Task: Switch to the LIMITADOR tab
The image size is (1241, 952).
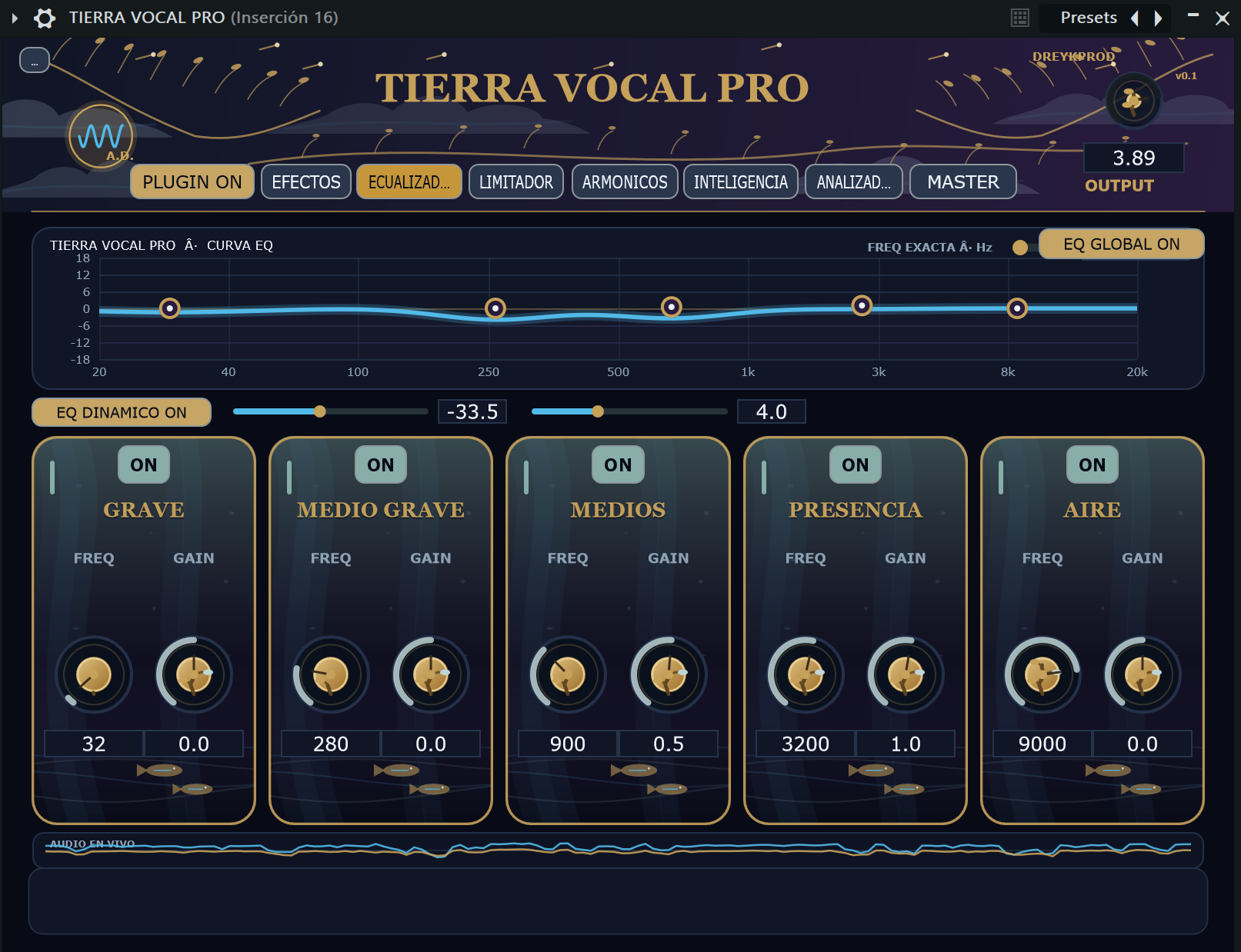Action: coord(516,182)
